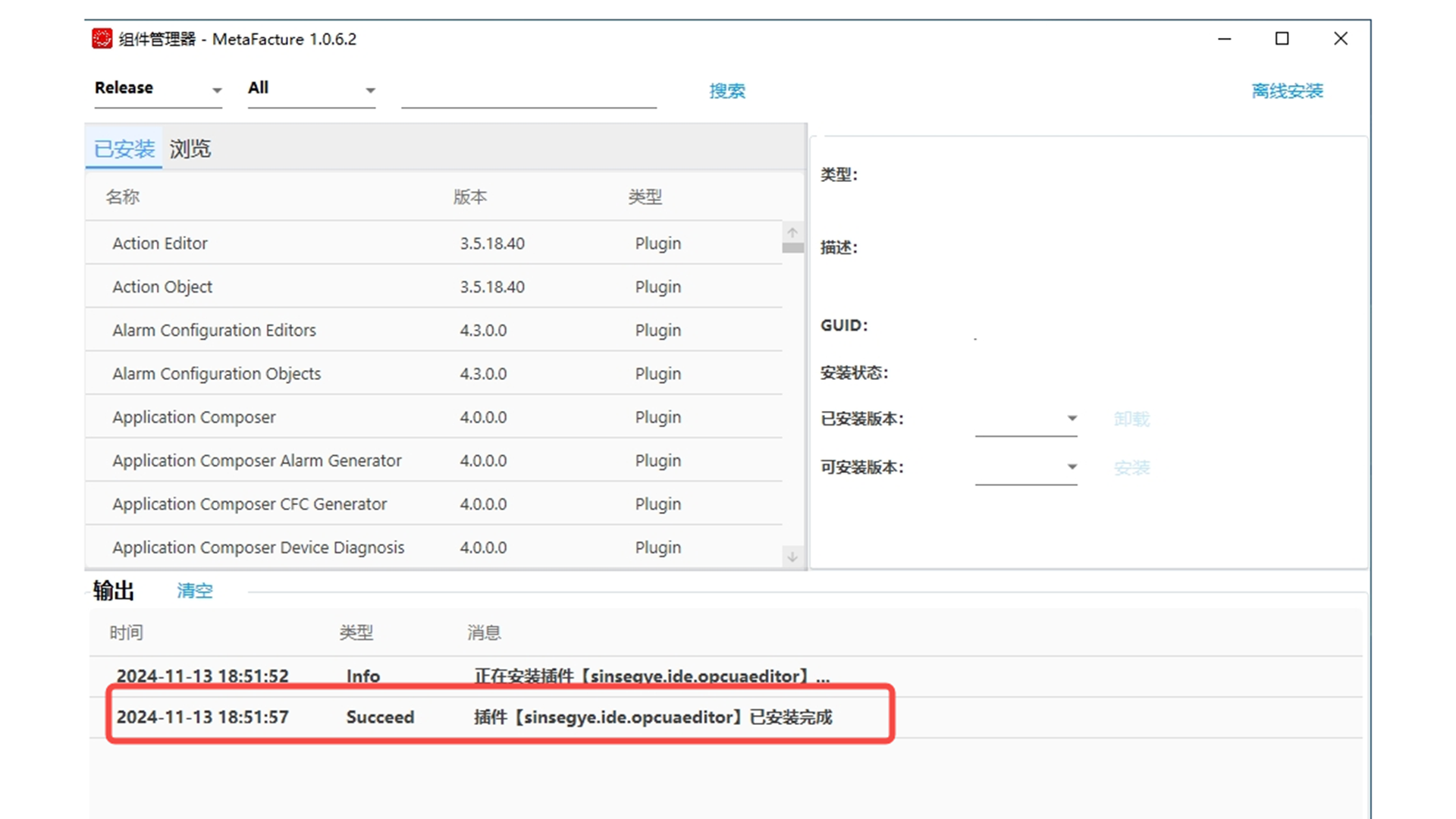Click the search text input field

[x=529, y=93]
